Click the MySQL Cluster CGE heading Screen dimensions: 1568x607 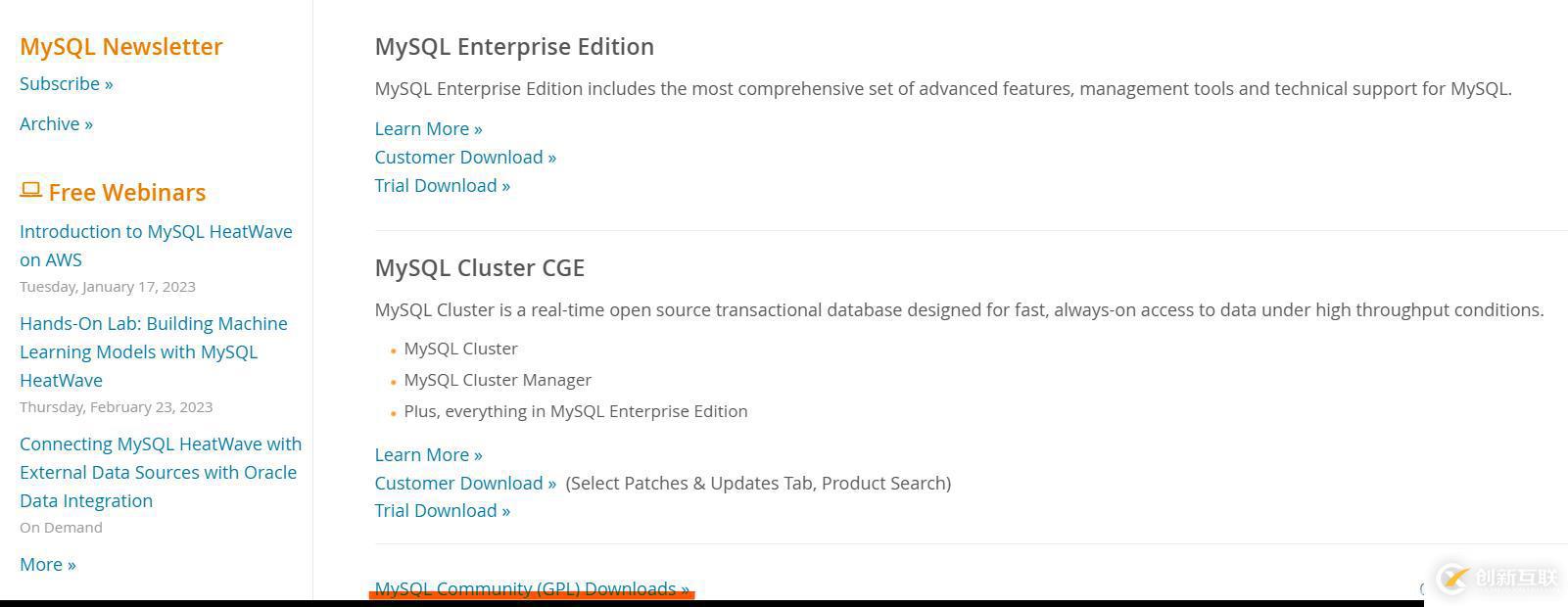(x=479, y=268)
